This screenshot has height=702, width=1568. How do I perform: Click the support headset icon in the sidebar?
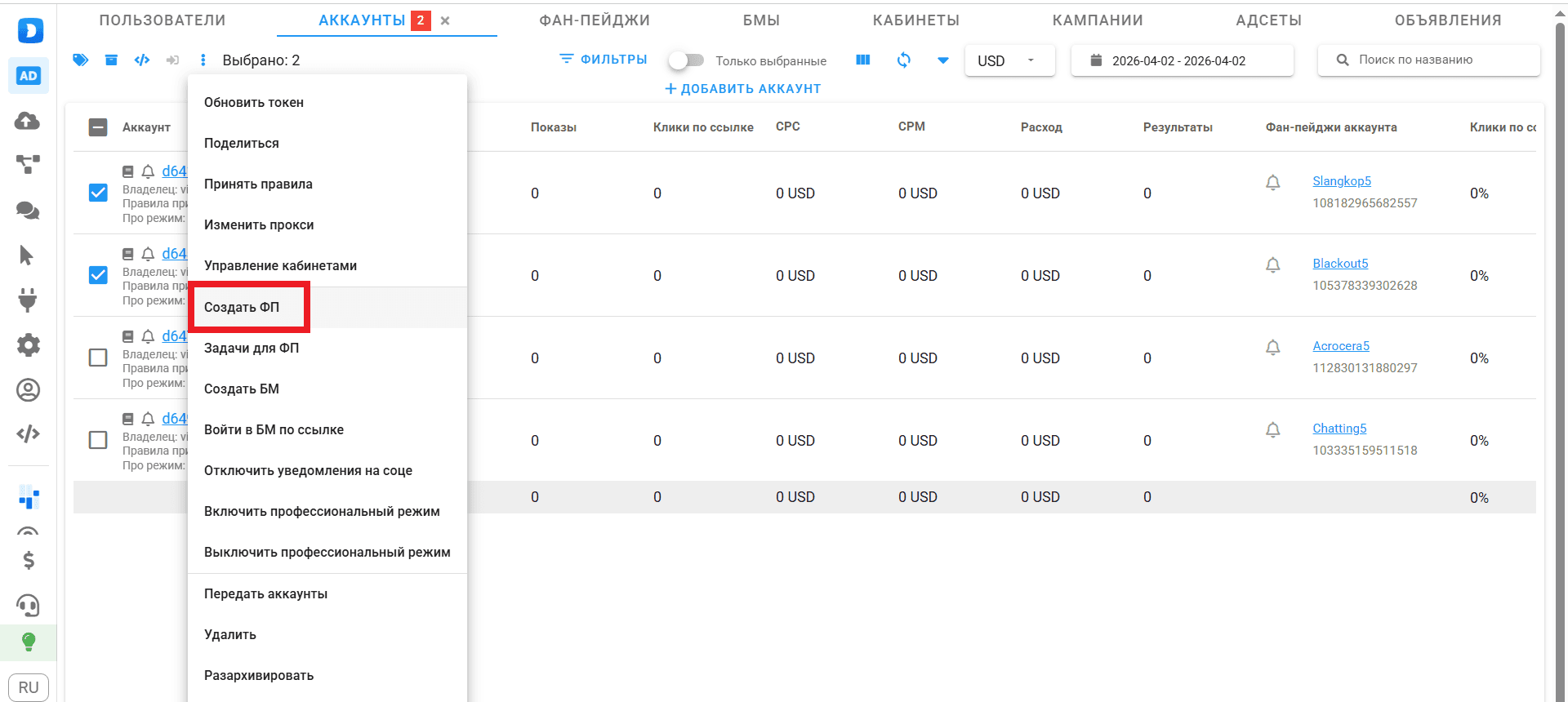(x=28, y=605)
